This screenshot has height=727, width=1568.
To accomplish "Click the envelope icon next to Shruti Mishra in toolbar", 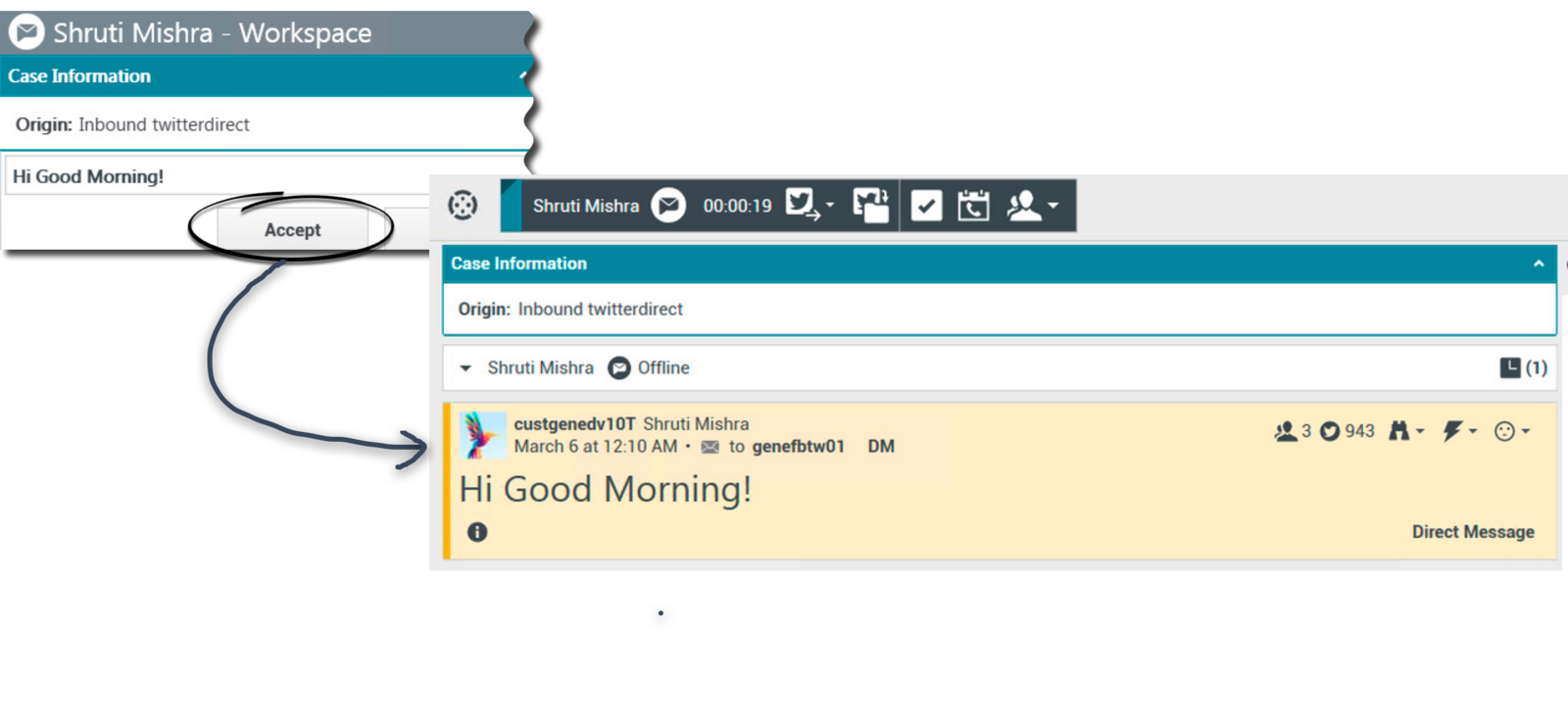I will (x=668, y=205).
